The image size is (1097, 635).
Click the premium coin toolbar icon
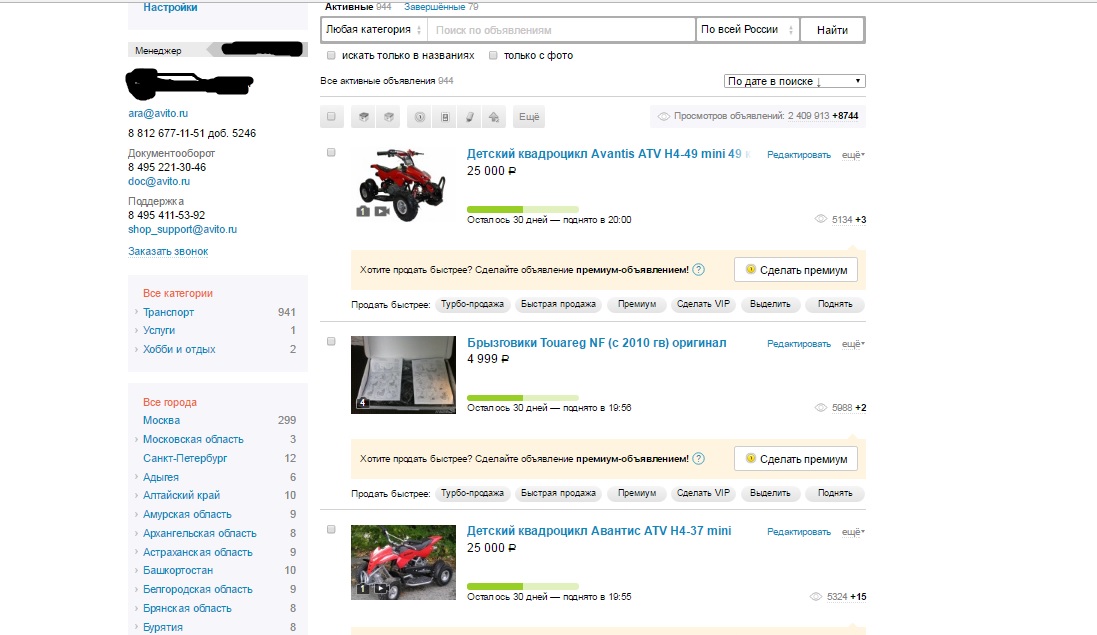(x=420, y=117)
